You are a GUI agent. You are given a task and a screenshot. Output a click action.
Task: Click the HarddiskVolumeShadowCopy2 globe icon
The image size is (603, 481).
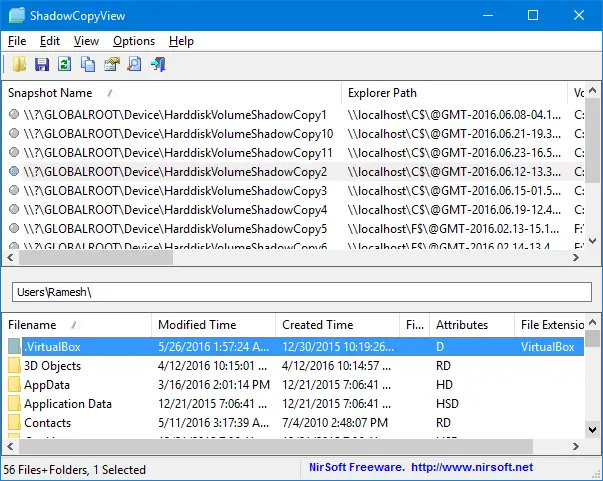[x=14, y=171]
